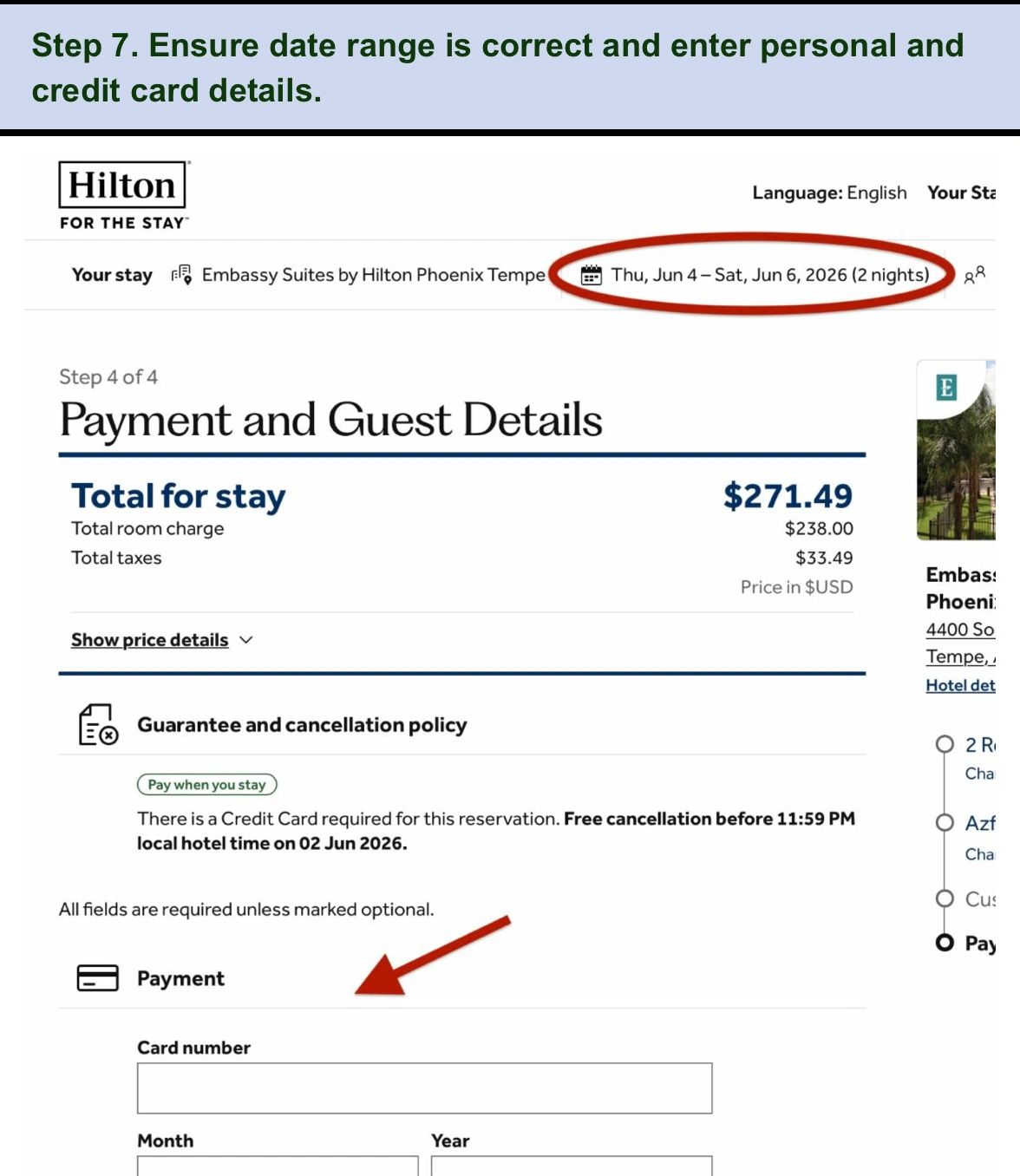The height and width of the screenshot is (1176, 1020).
Task: Focus the Card number input field
Action: [424, 1088]
